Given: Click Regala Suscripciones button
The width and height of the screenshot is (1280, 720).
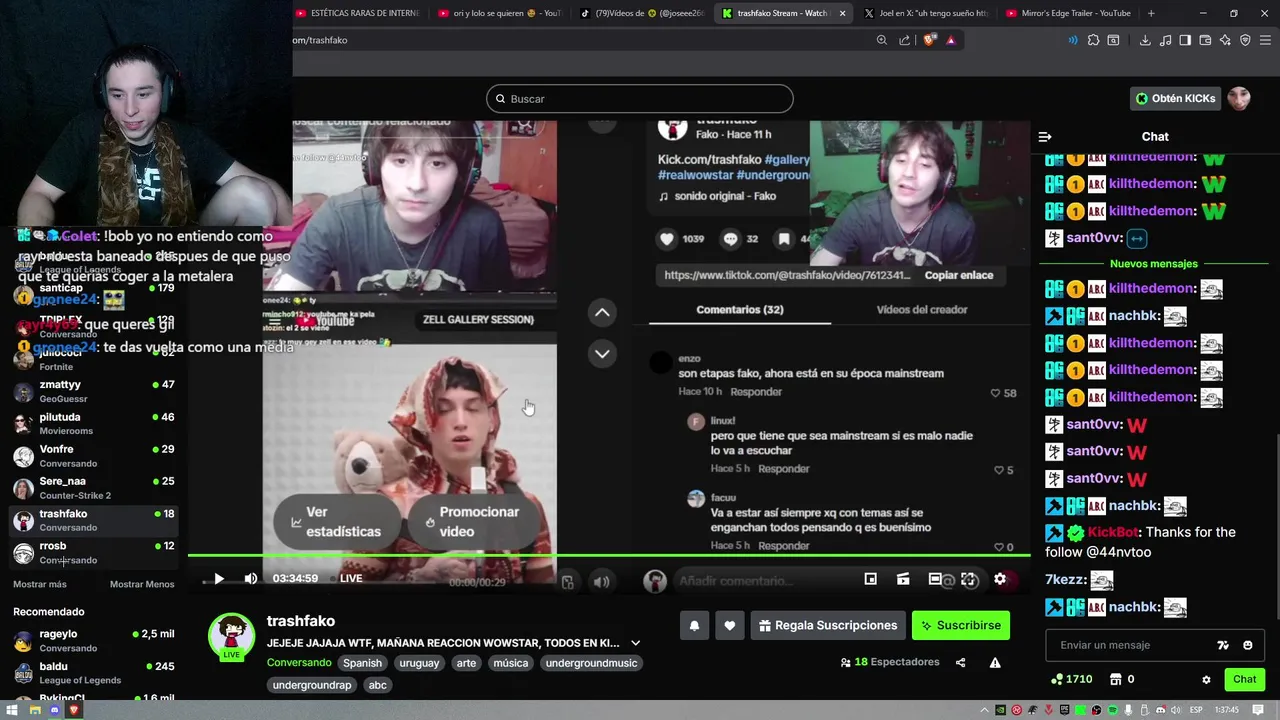Looking at the screenshot, I should point(828,626).
